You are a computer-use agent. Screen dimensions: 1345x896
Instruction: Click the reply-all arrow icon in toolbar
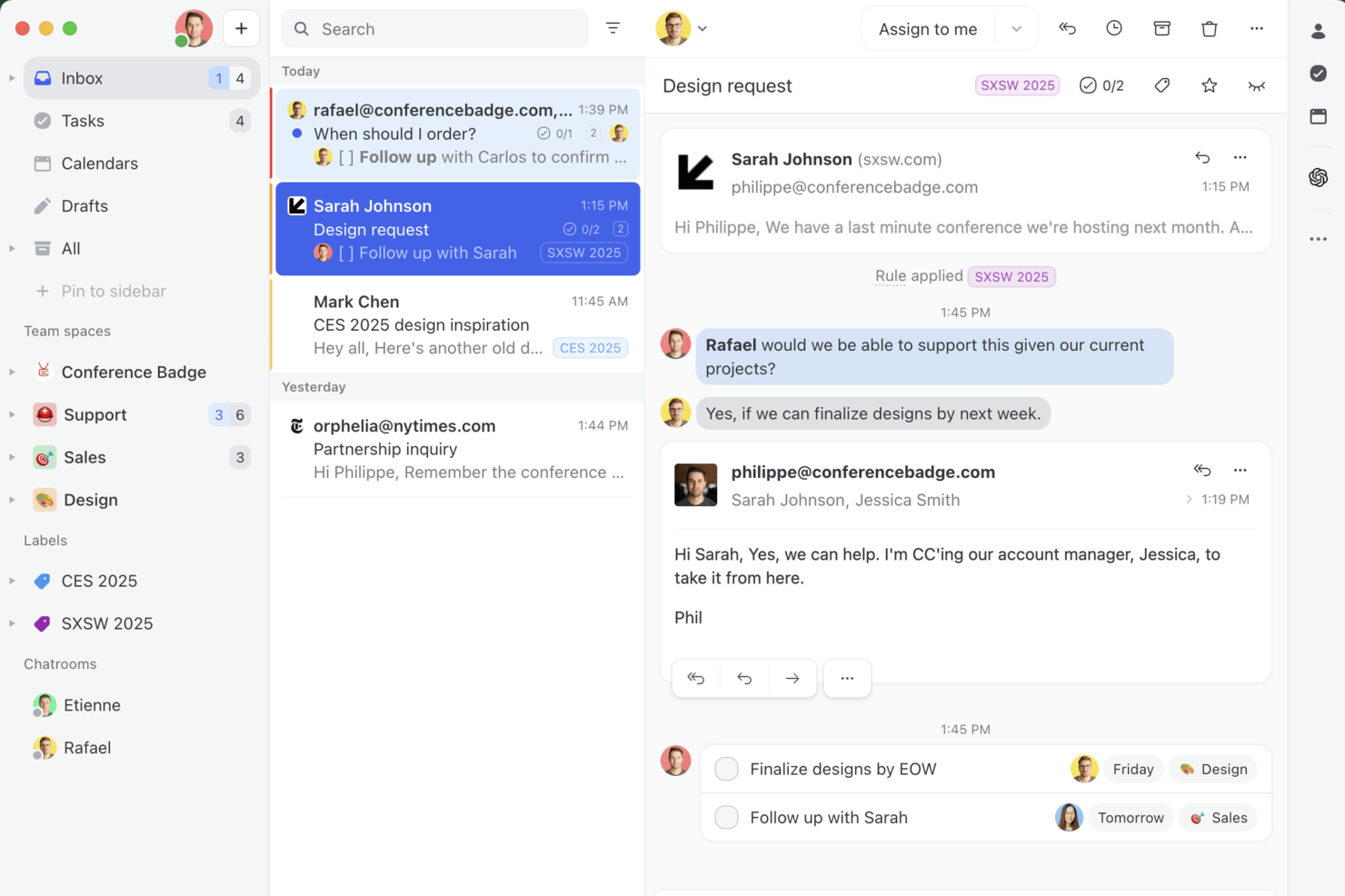1067,28
